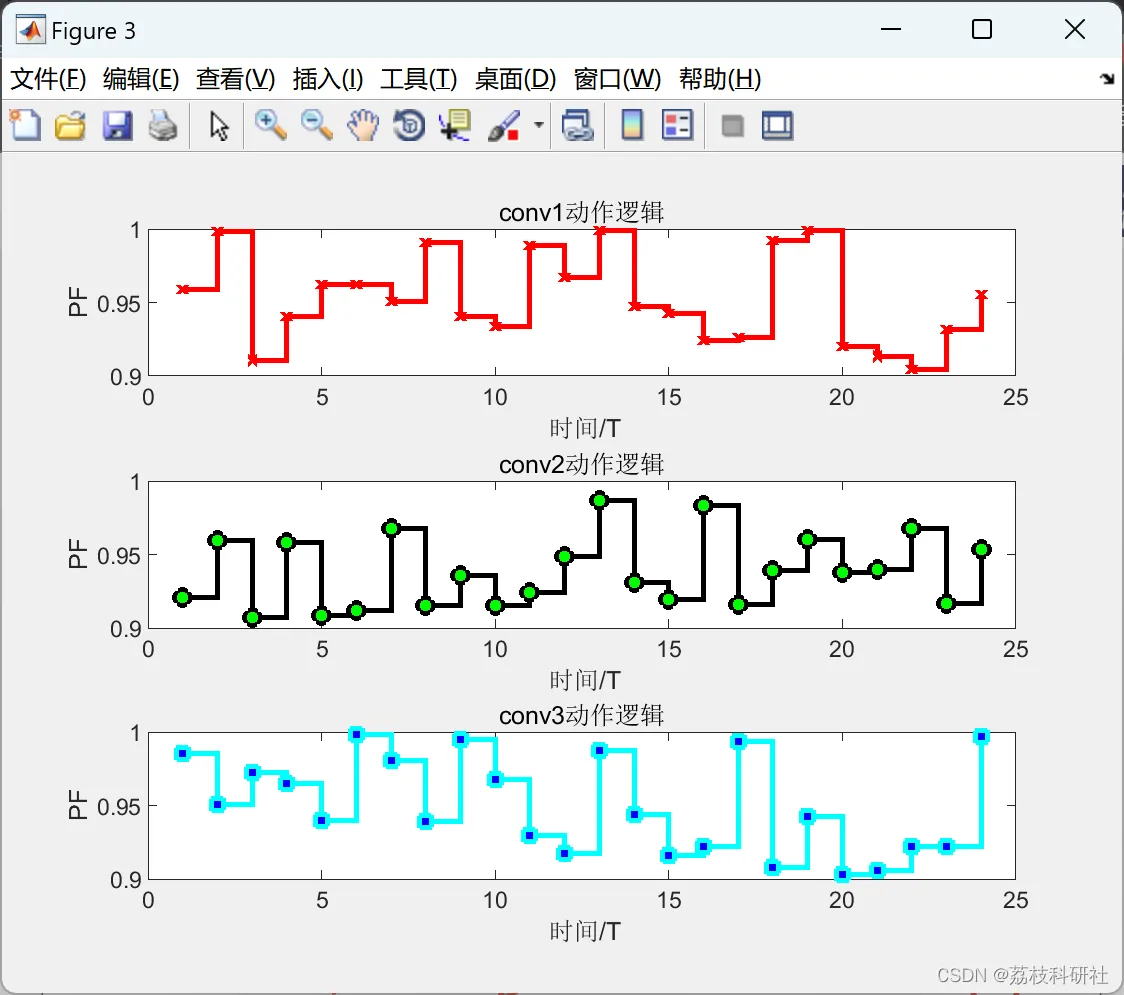Click the conv1动作逻辑 plot title
Screen dimensions: 1124x995
point(581,212)
